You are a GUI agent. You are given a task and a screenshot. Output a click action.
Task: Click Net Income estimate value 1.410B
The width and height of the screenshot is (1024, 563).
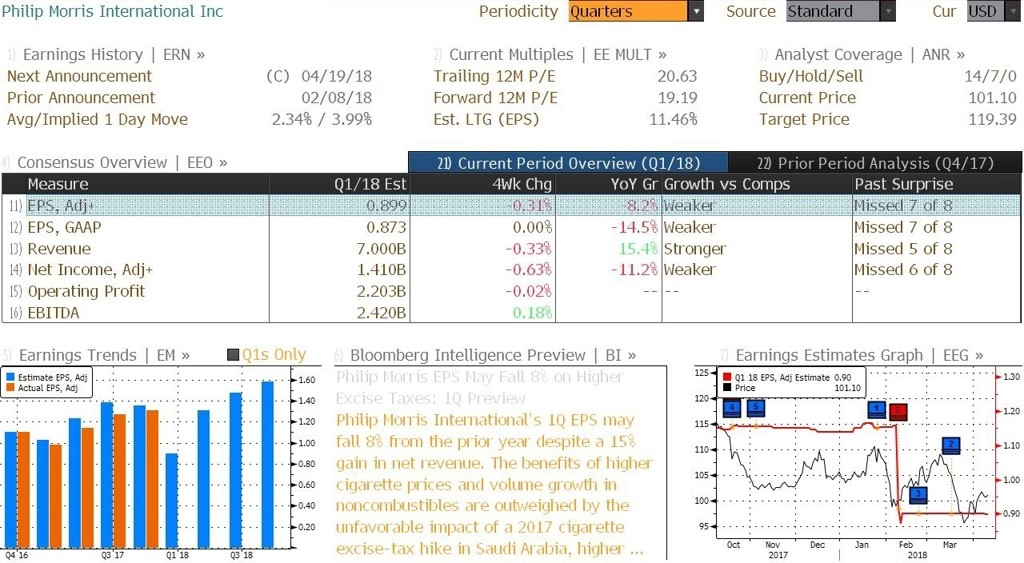(381, 270)
